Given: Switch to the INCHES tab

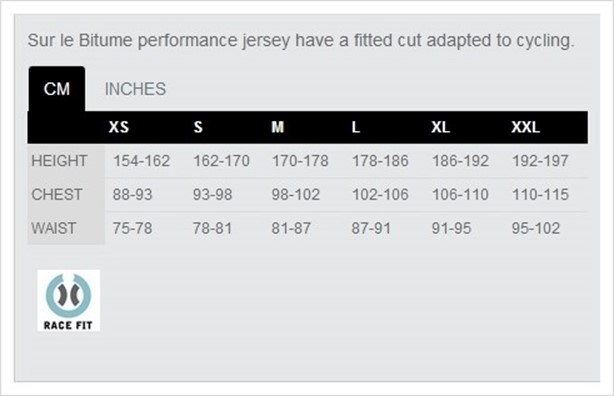Looking at the screenshot, I should 135,89.
